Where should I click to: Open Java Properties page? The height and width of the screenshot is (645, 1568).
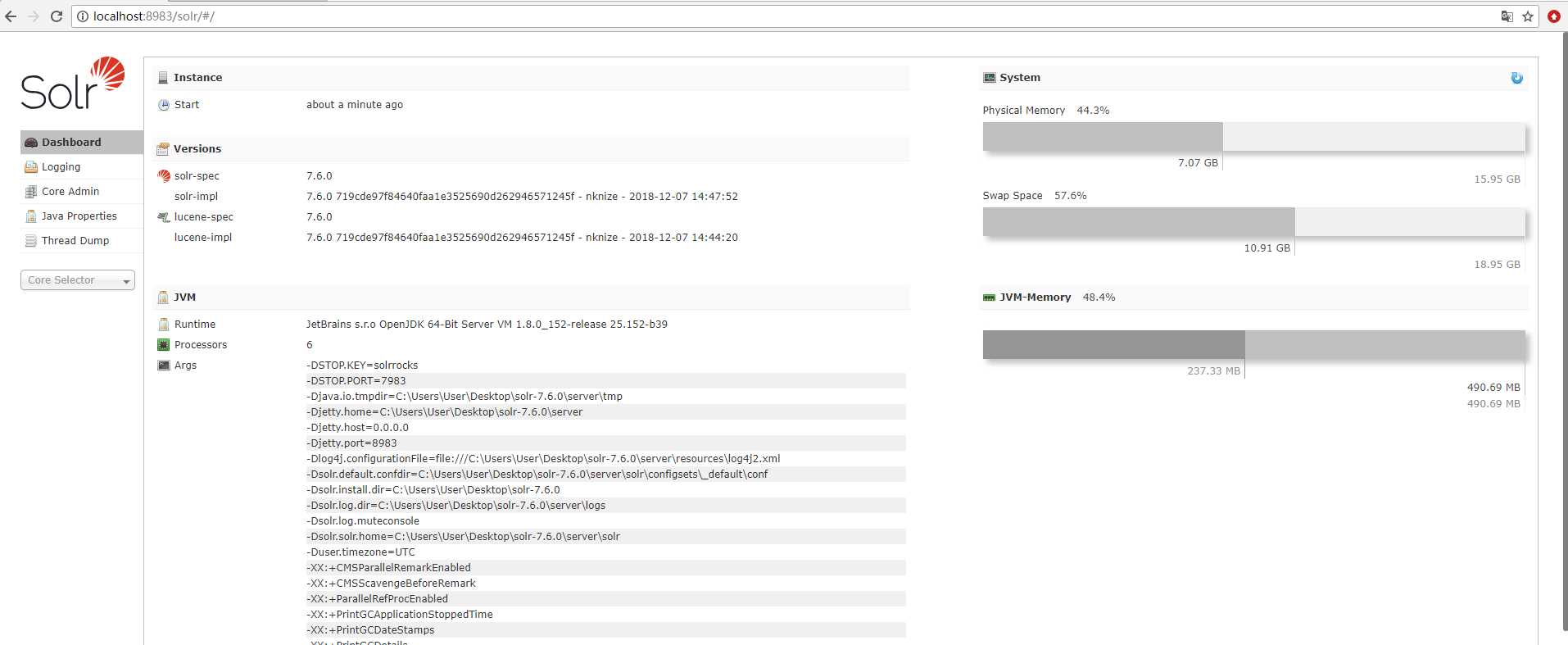click(x=82, y=216)
